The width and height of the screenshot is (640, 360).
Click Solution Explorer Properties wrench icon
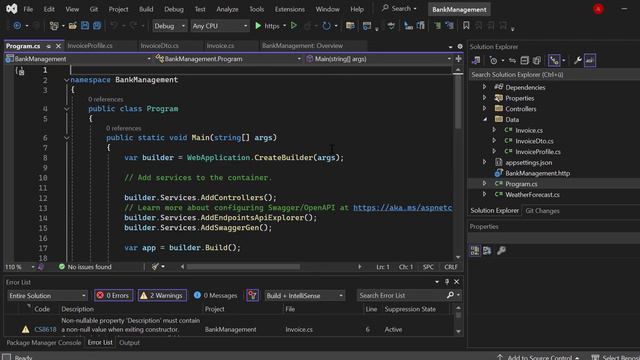coord(578,61)
